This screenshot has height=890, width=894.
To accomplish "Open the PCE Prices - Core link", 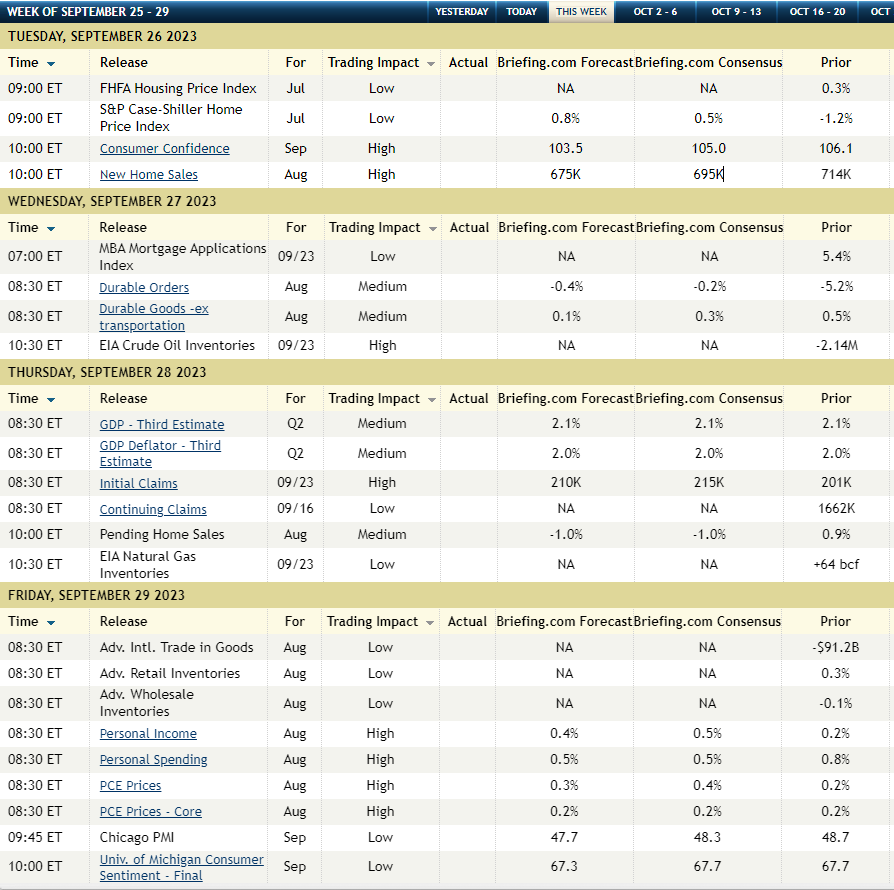I will [151, 811].
